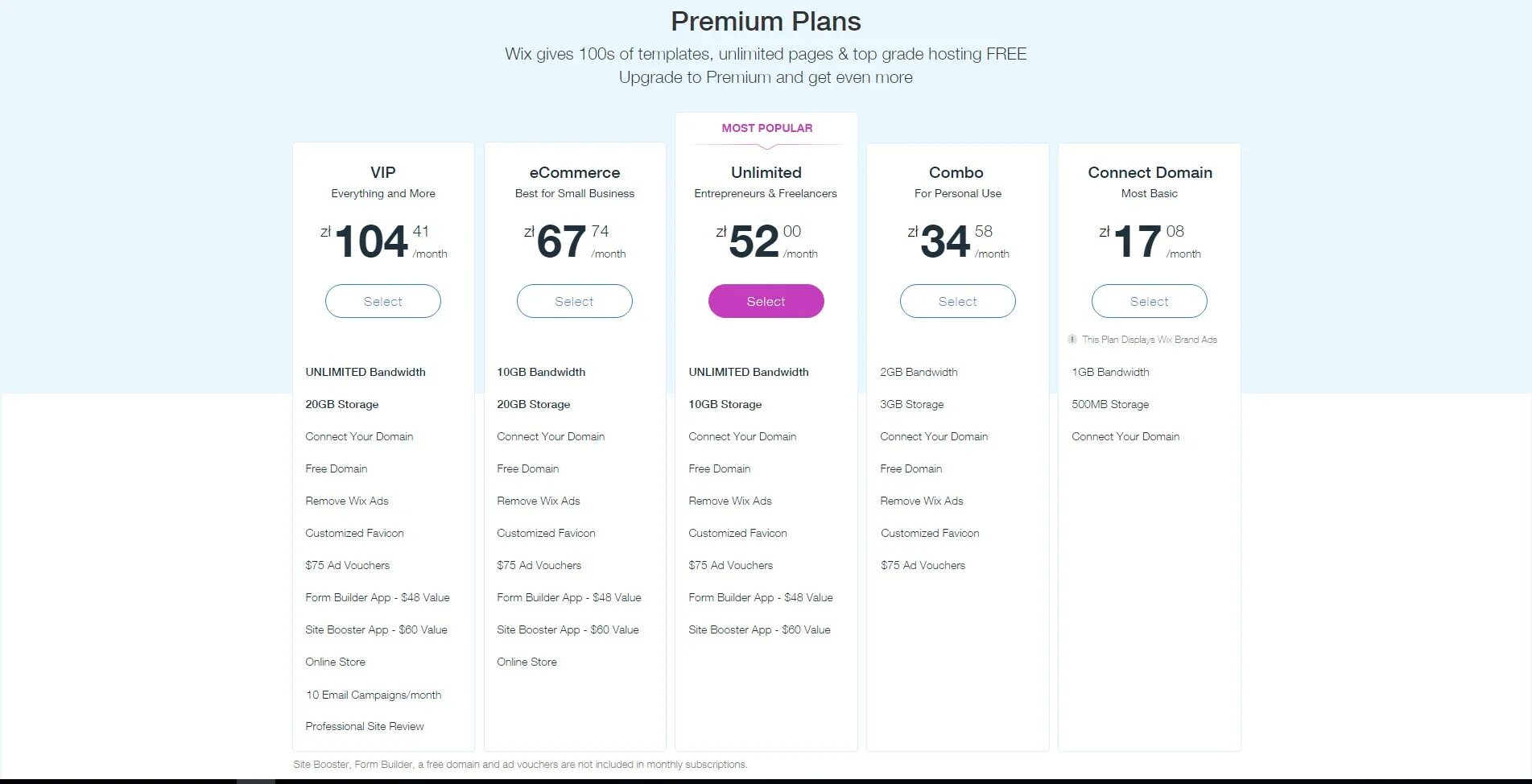The height and width of the screenshot is (784, 1532).
Task: Click Online Store feature under eCommerce
Action: [x=527, y=662]
